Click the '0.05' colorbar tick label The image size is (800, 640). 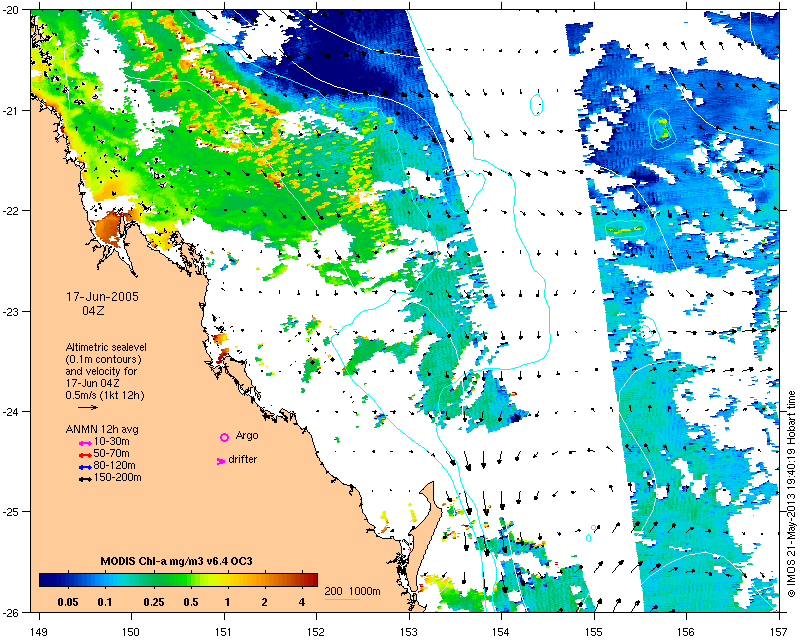click(68, 602)
